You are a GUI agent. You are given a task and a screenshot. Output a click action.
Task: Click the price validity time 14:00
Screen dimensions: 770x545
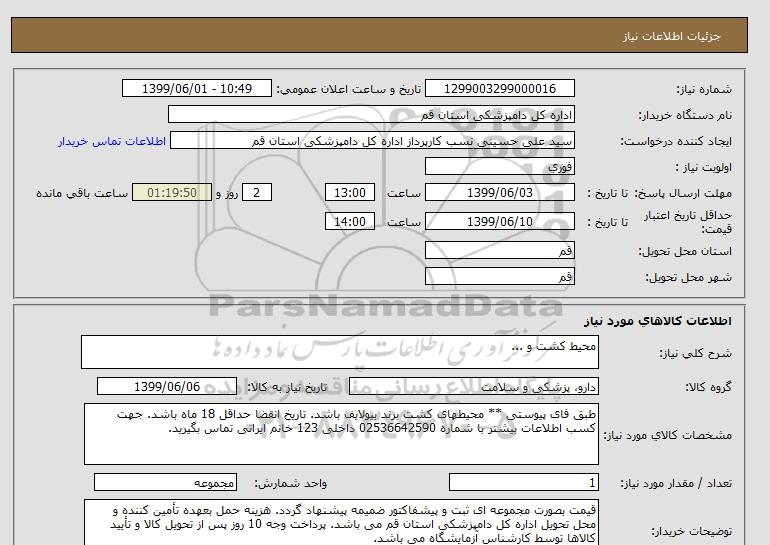tap(350, 221)
